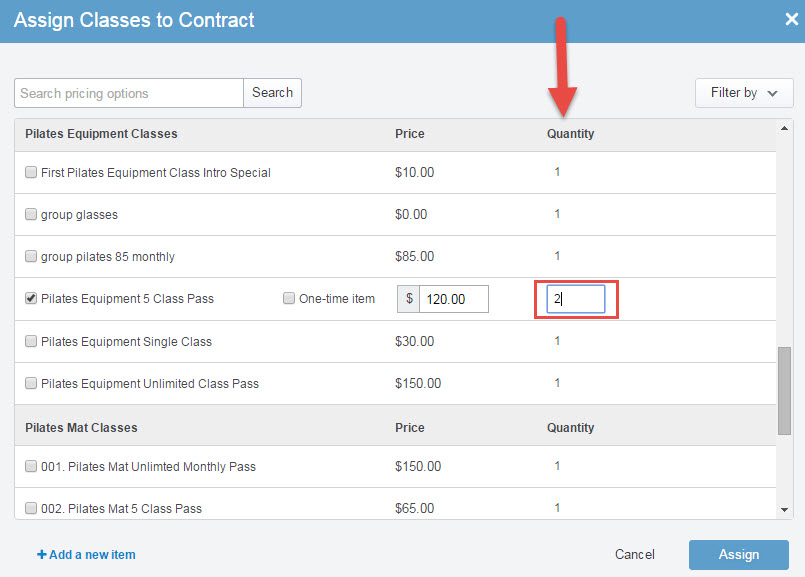
Task: Click the quantity input showing 2
Action: click(577, 298)
